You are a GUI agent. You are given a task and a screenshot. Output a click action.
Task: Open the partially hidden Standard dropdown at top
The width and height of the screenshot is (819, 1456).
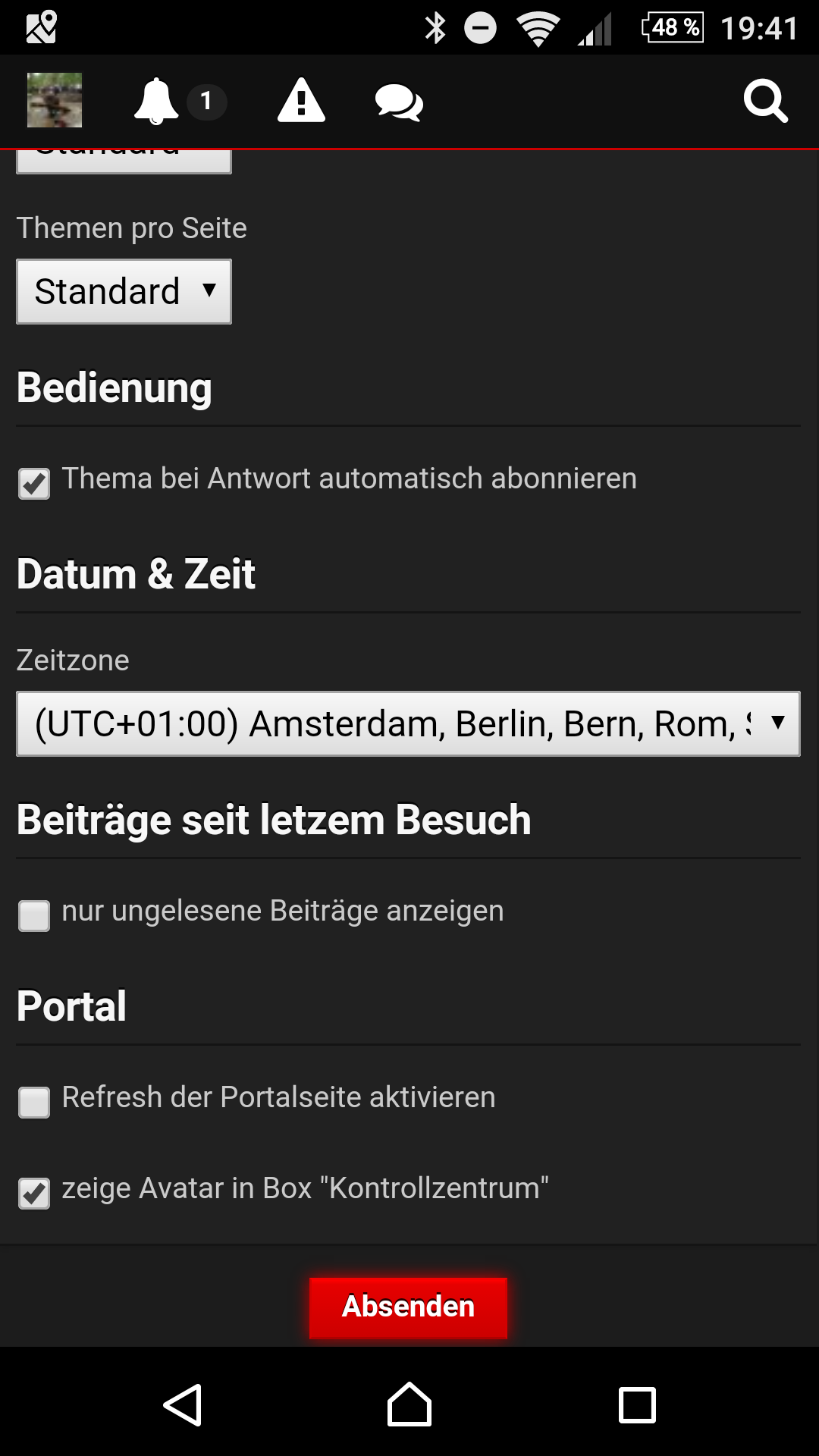pyautogui.click(x=124, y=161)
